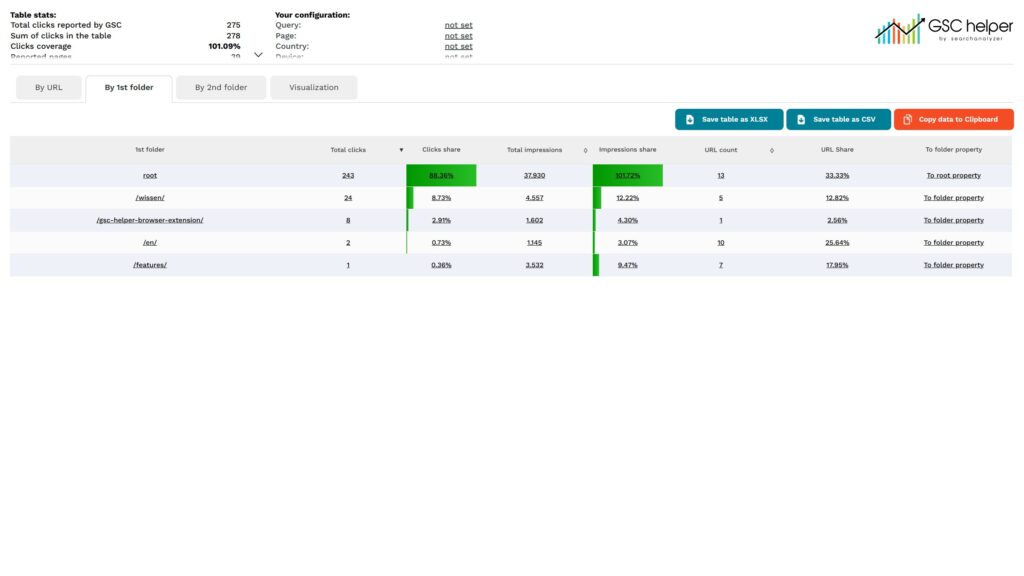Open the Country configuration 'not set' value
Image resolution: width=1024 pixels, height=576 pixels.
coord(458,46)
